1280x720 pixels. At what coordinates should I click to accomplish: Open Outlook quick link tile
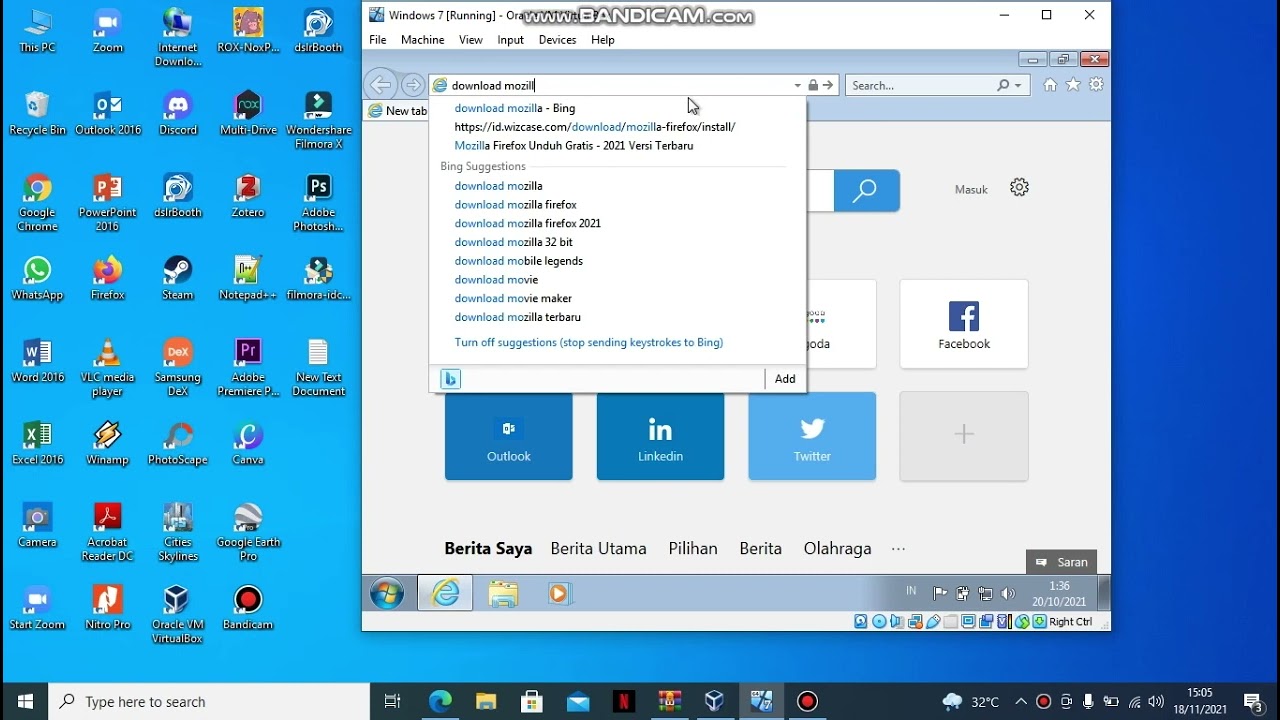coord(509,437)
